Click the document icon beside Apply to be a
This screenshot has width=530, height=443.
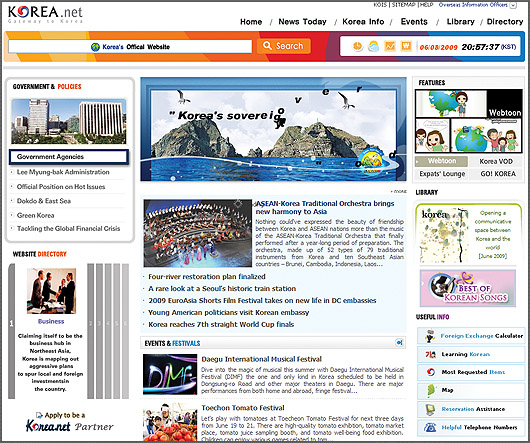tap(39, 415)
